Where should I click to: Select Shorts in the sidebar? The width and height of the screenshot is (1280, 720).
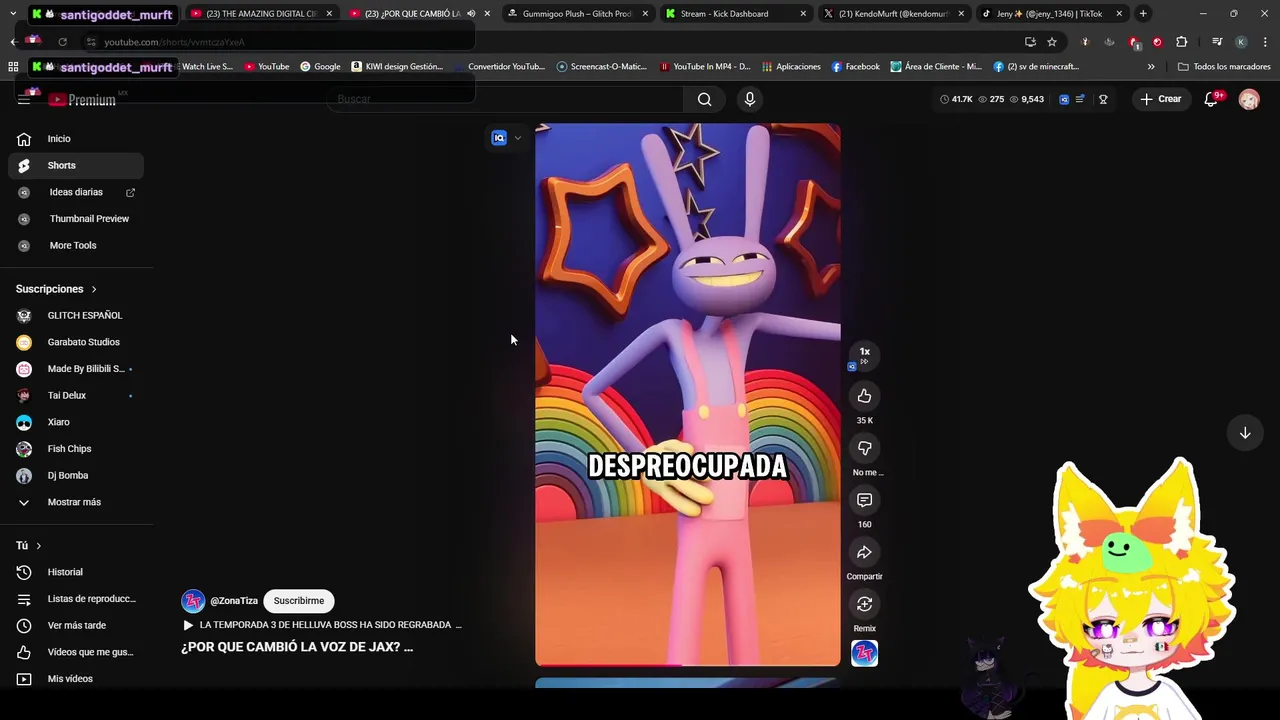(76, 165)
